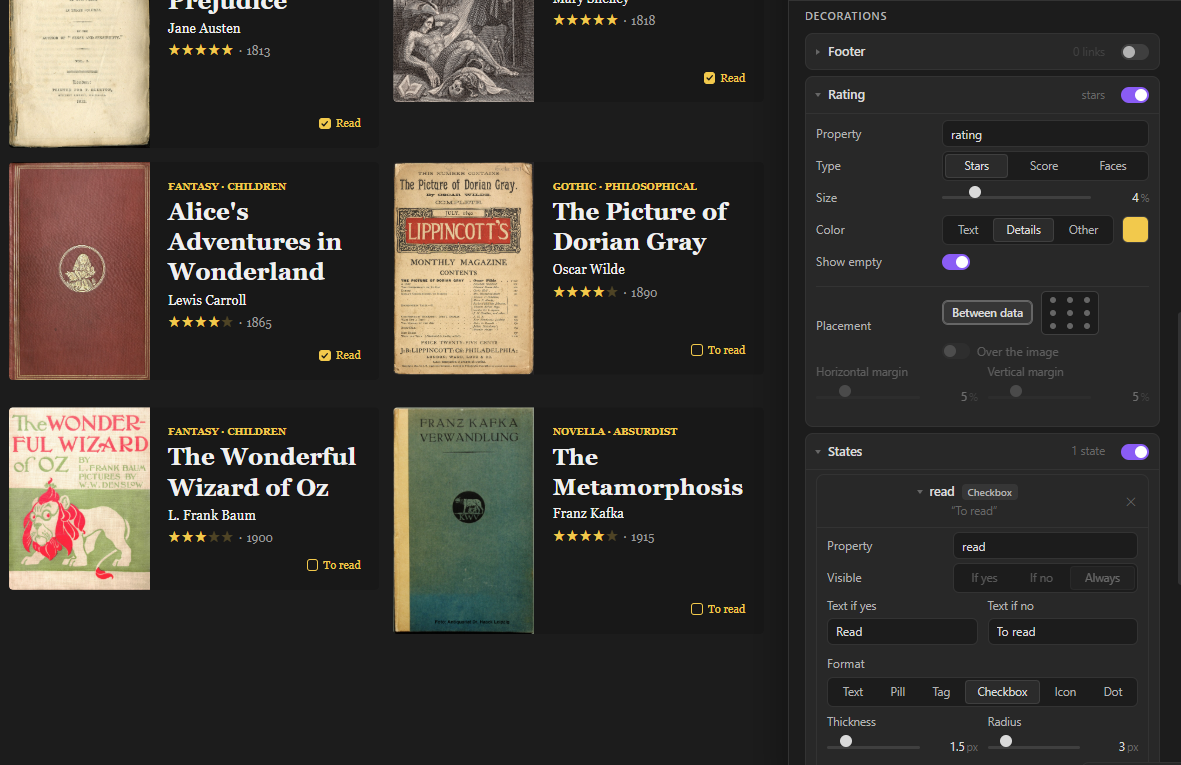Remove the read state with X icon
The height and width of the screenshot is (765, 1181).
pyautogui.click(x=1131, y=502)
